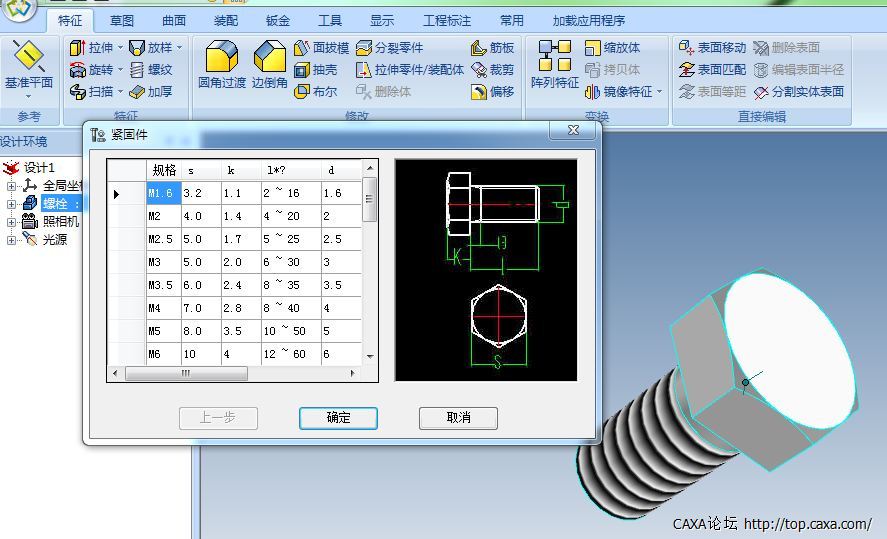This screenshot has width=887, height=539.
Task: Expand the 照相机 camera tree node
Action: click(x=12, y=221)
